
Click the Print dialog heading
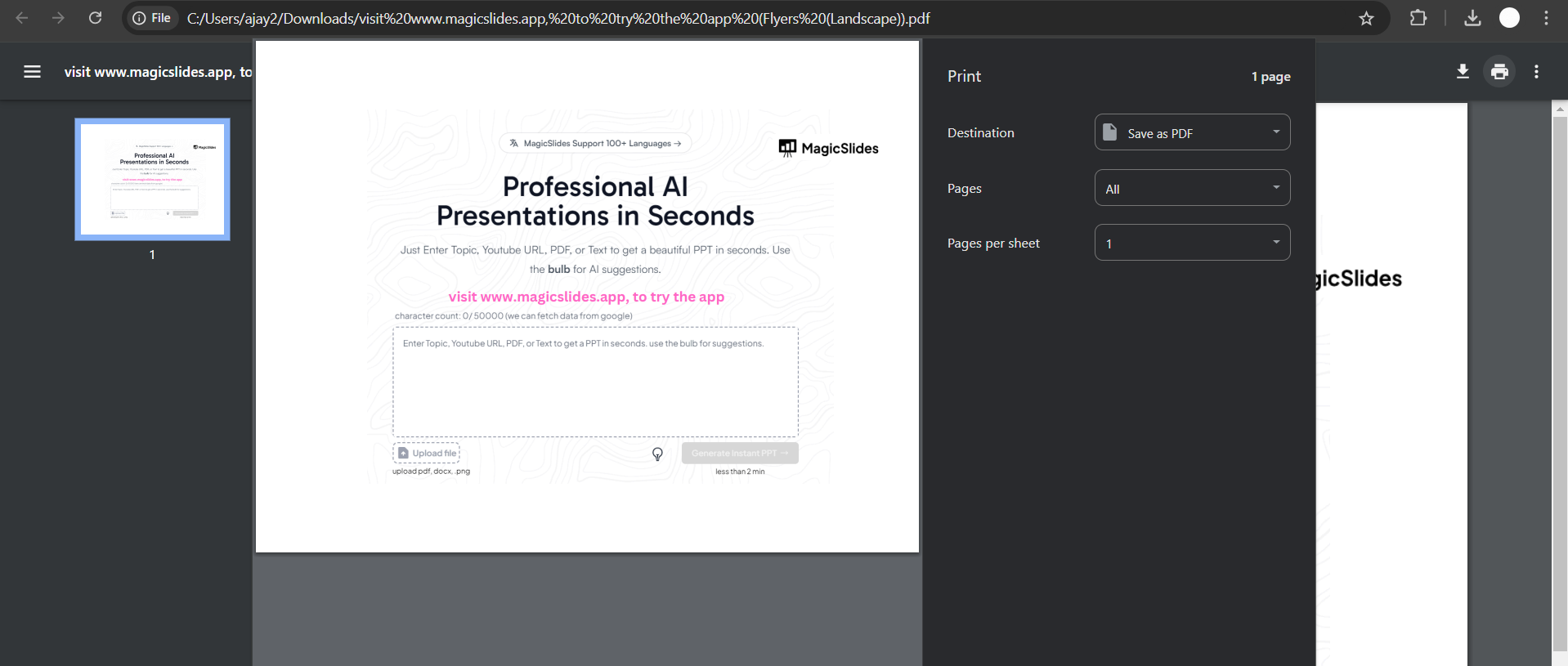click(x=964, y=76)
